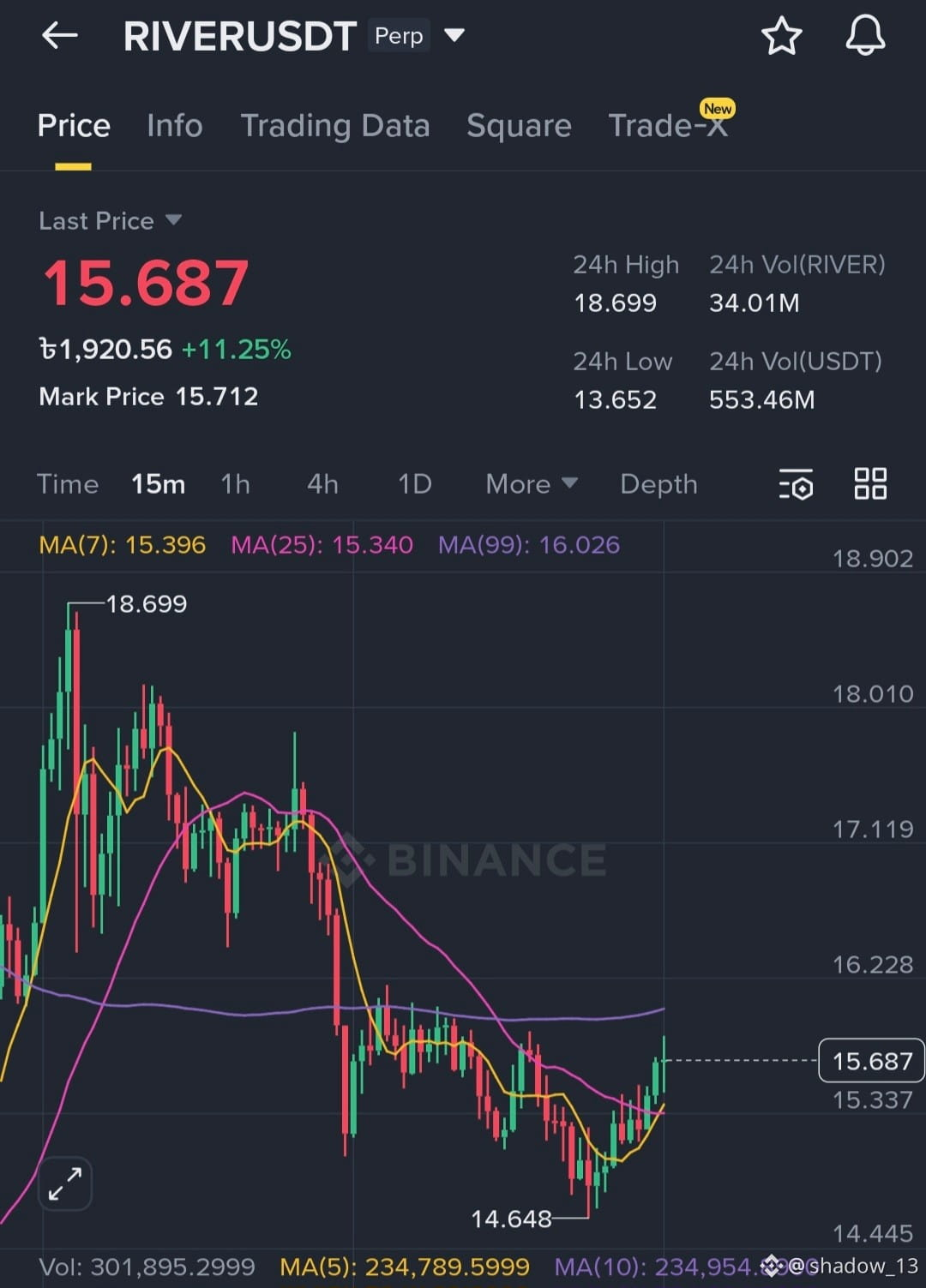Open price alert bell icon
Viewport: 926px width, 1288px height.
[865, 36]
